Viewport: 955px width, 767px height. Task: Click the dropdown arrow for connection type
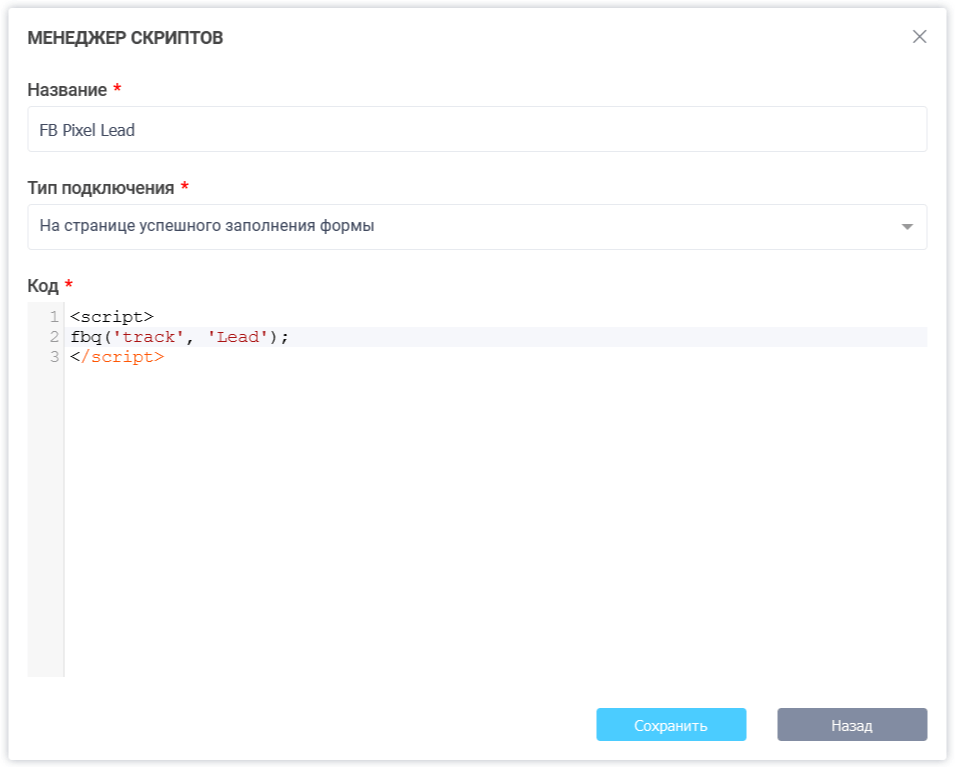tap(907, 227)
